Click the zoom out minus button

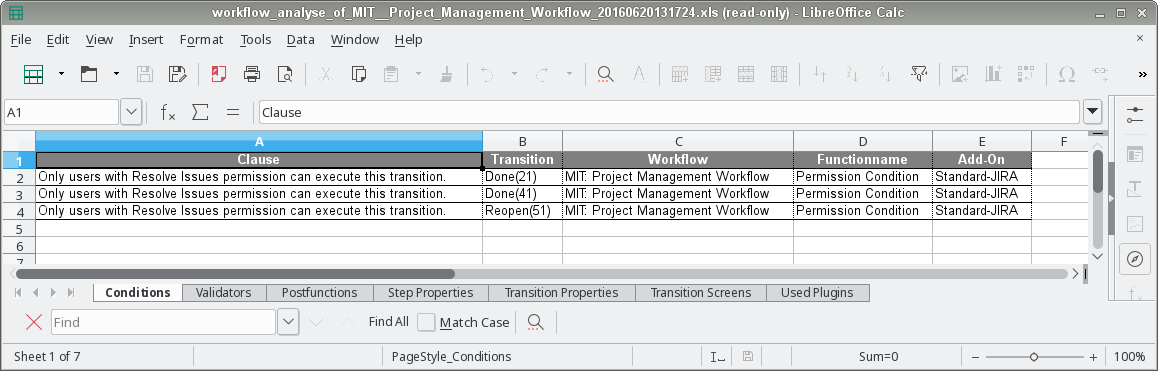point(976,357)
